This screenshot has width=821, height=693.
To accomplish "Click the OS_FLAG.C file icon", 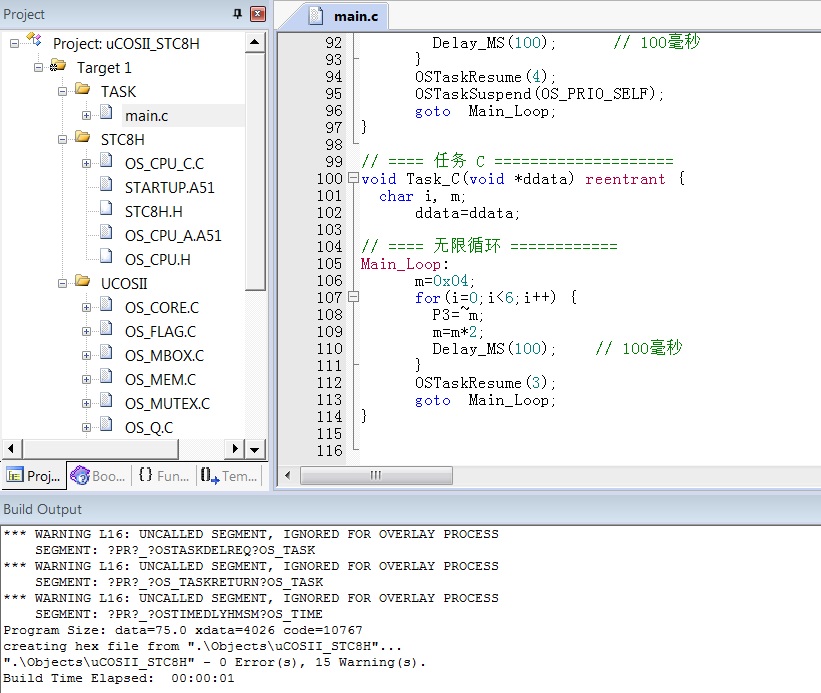I will tap(106, 329).
